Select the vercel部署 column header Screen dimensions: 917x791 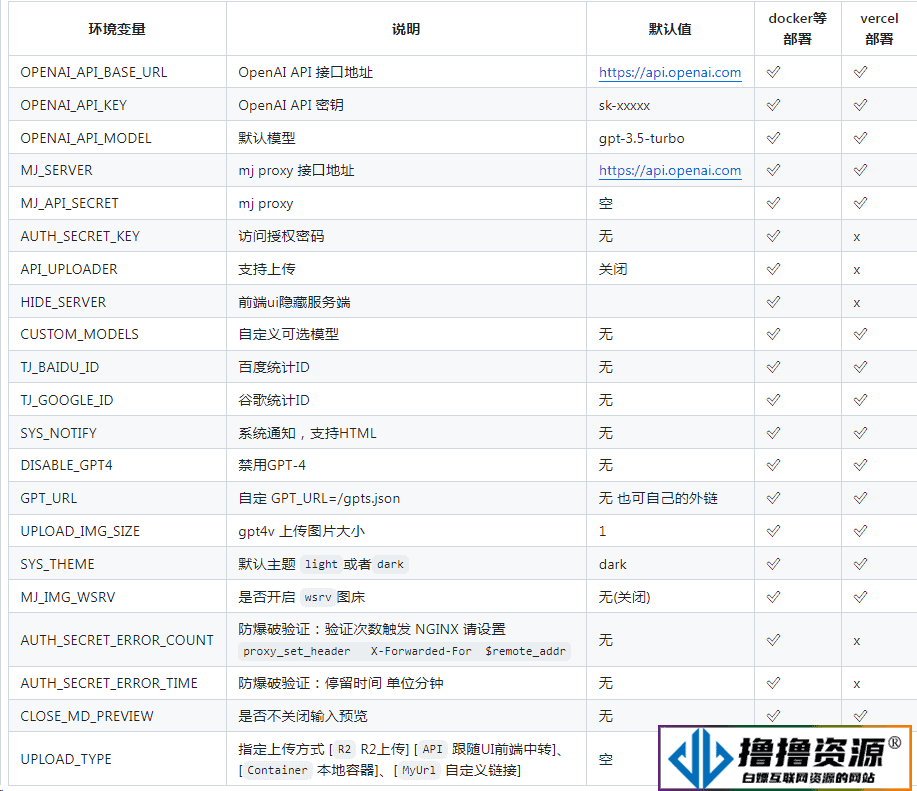click(x=879, y=29)
